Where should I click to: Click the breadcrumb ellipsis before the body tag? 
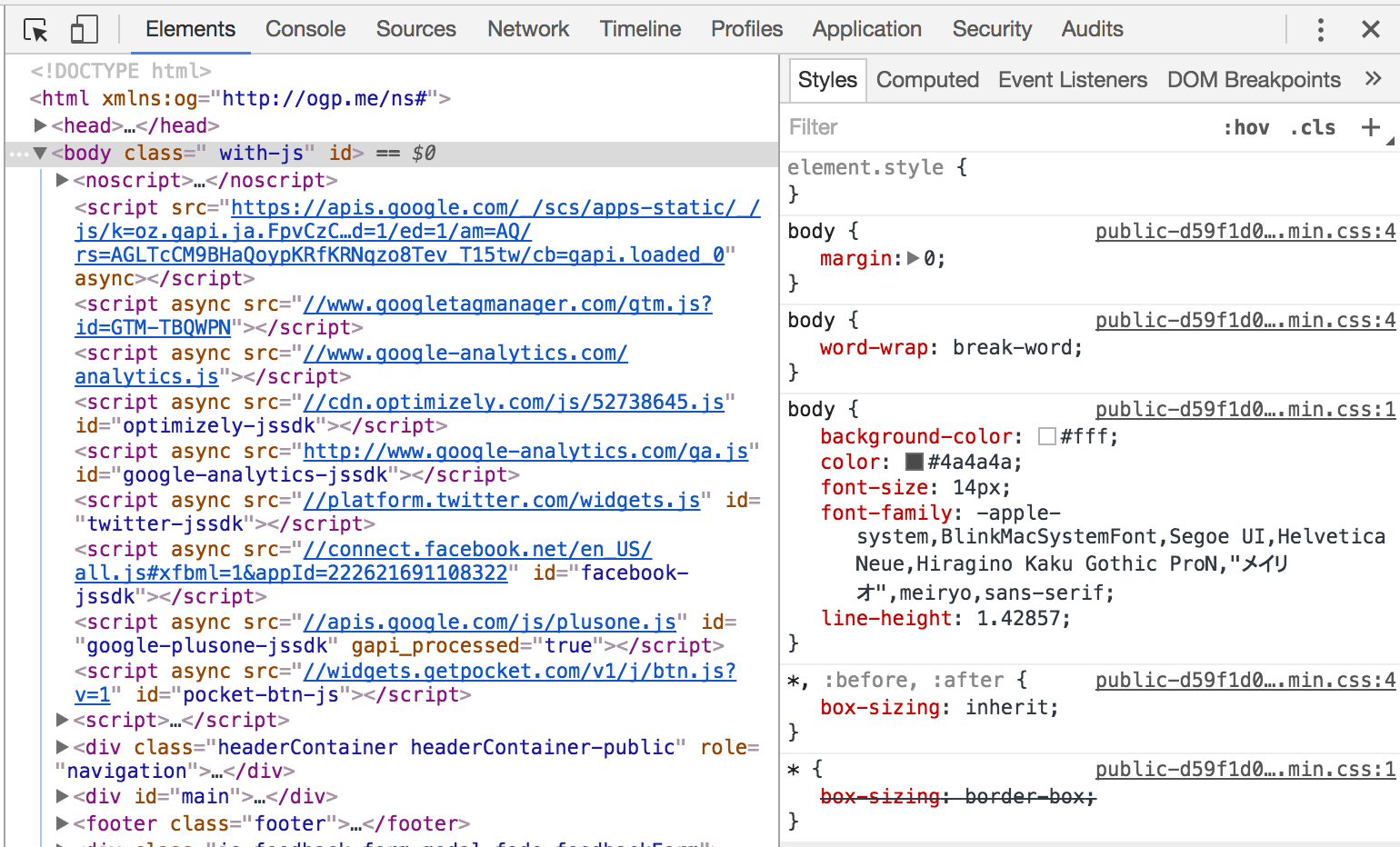click(x=20, y=153)
